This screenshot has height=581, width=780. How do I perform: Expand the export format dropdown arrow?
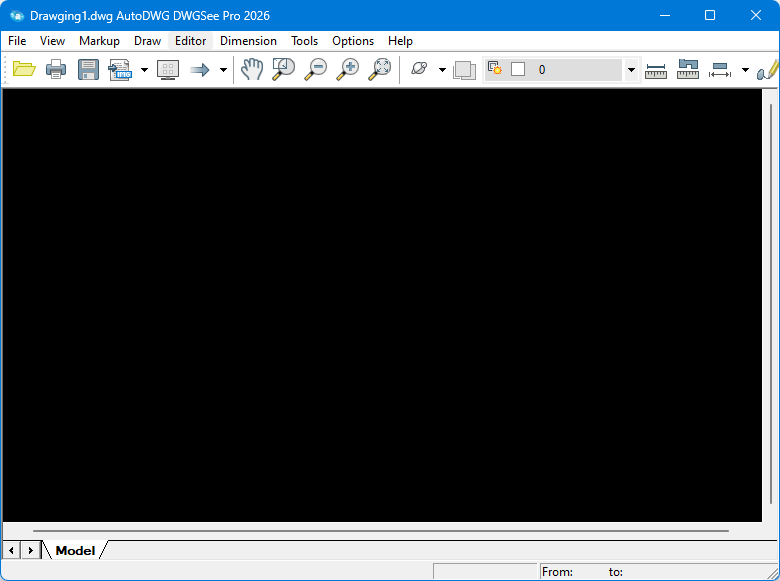click(144, 70)
